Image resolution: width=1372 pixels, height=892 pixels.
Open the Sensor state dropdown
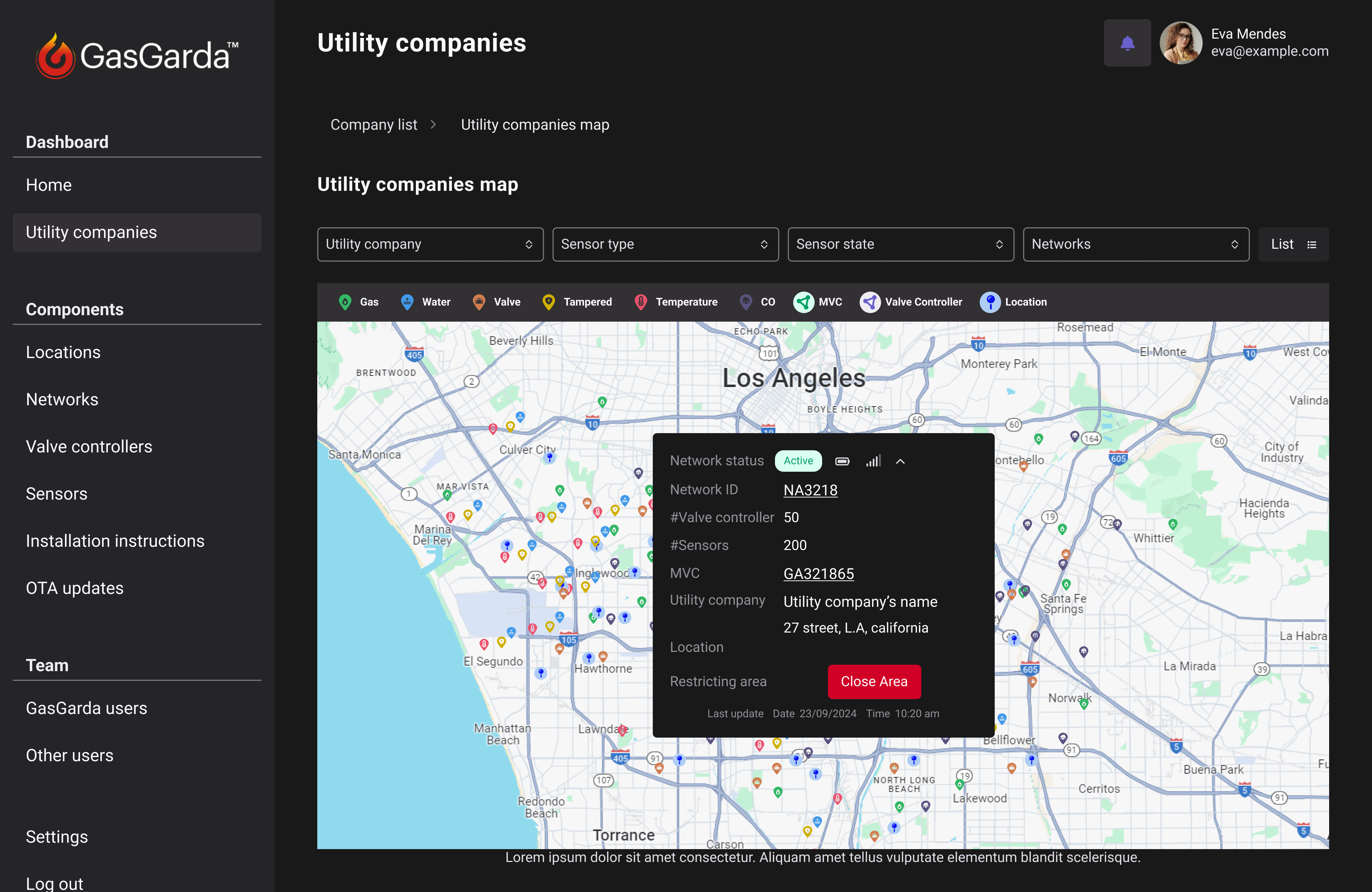tap(900, 244)
